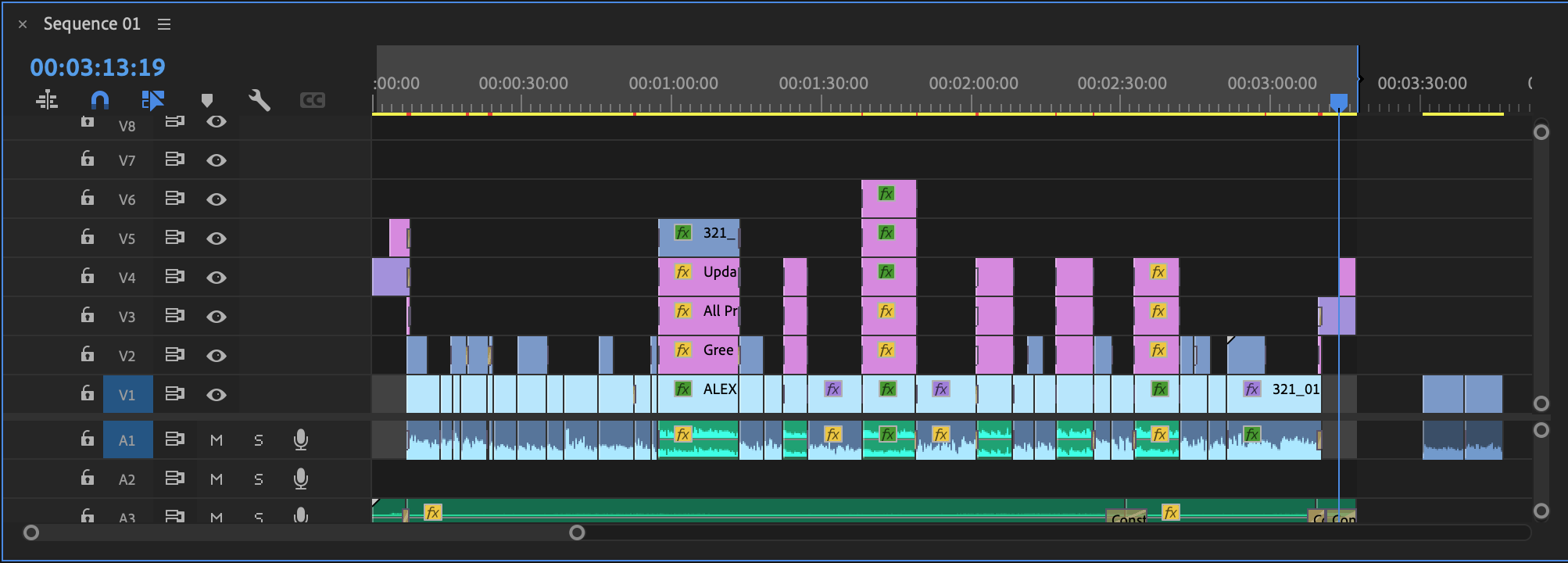Click the Add Marker icon
The image size is (1568, 563).
(207, 100)
